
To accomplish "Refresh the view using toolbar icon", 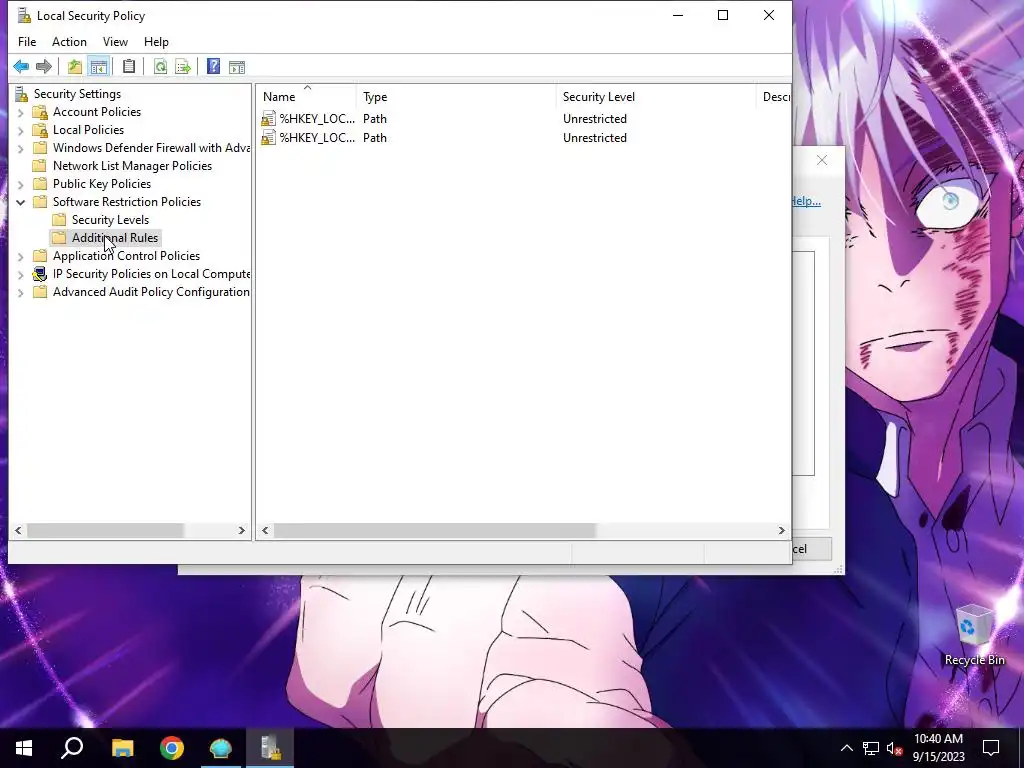I will click(160, 67).
